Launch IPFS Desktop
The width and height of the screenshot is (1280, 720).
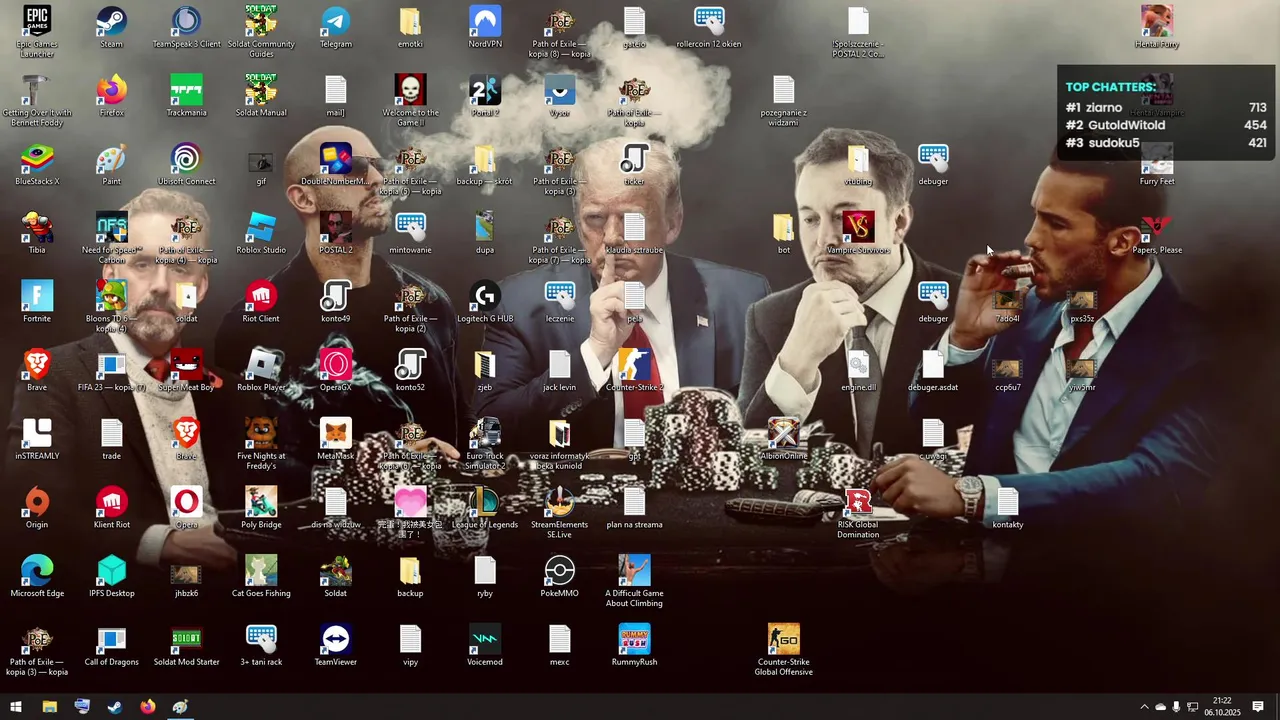click(x=111, y=576)
